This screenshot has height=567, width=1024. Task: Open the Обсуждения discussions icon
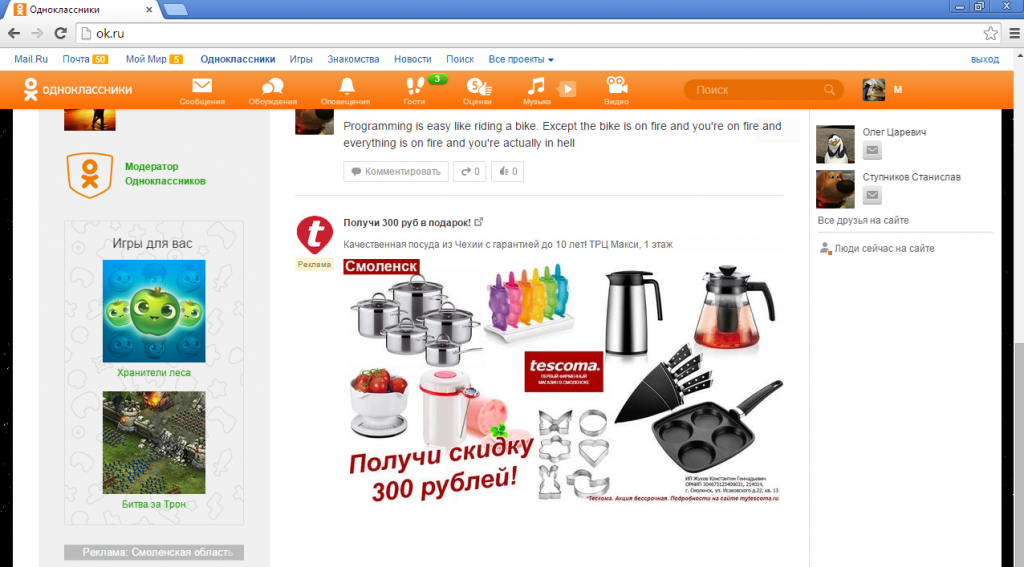[x=272, y=90]
